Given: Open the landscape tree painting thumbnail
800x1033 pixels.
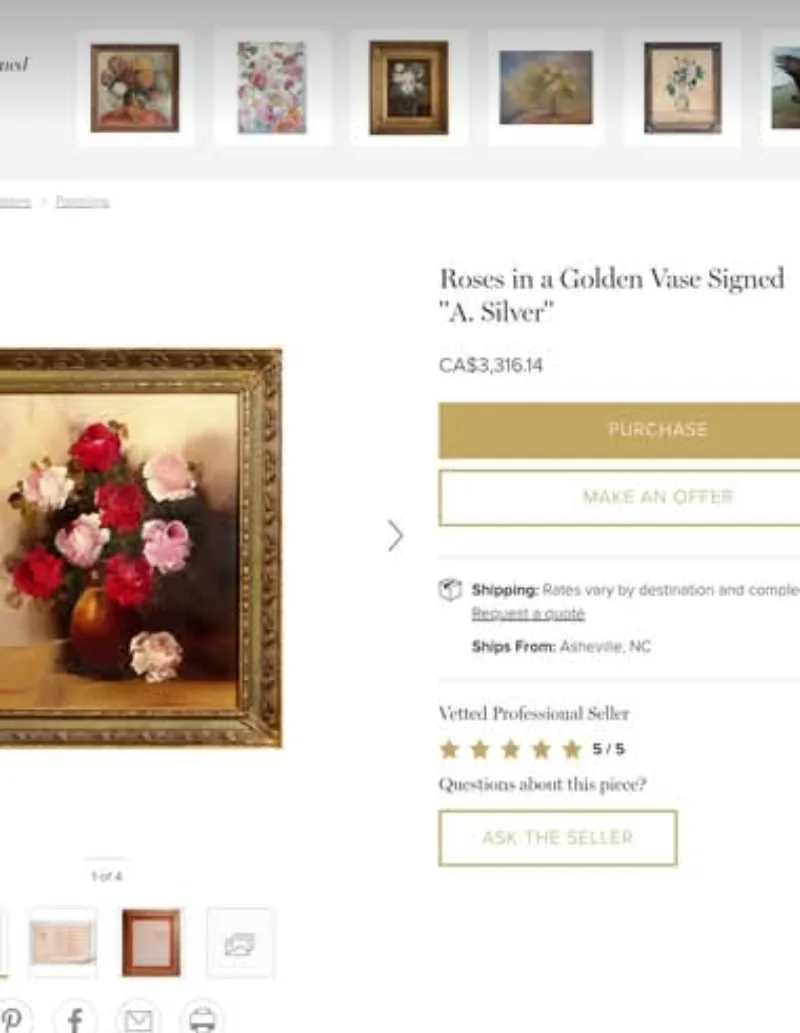Looking at the screenshot, I should pos(546,88).
